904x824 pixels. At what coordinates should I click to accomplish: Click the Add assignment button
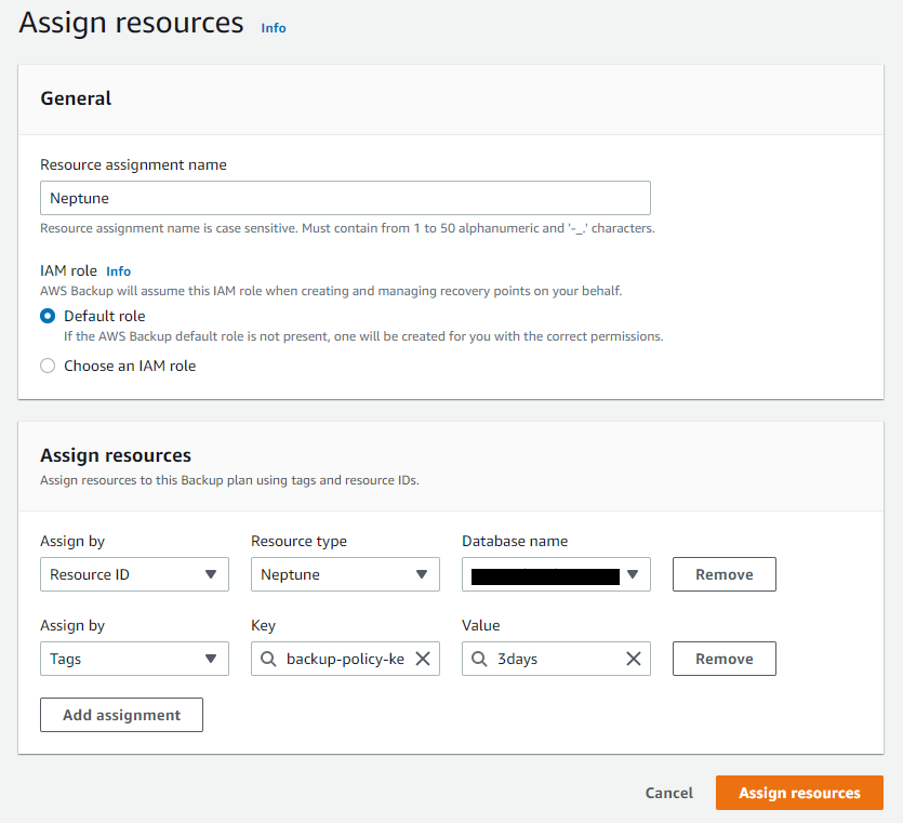[x=121, y=714]
